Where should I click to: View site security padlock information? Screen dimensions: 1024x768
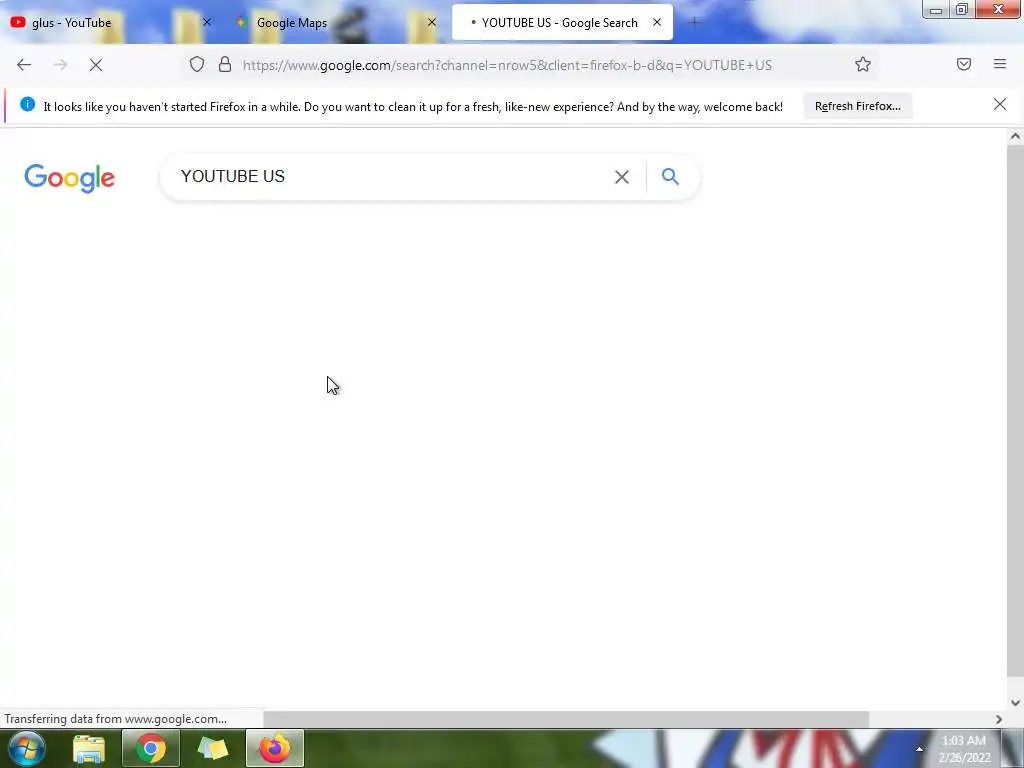[x=225, y=64]
